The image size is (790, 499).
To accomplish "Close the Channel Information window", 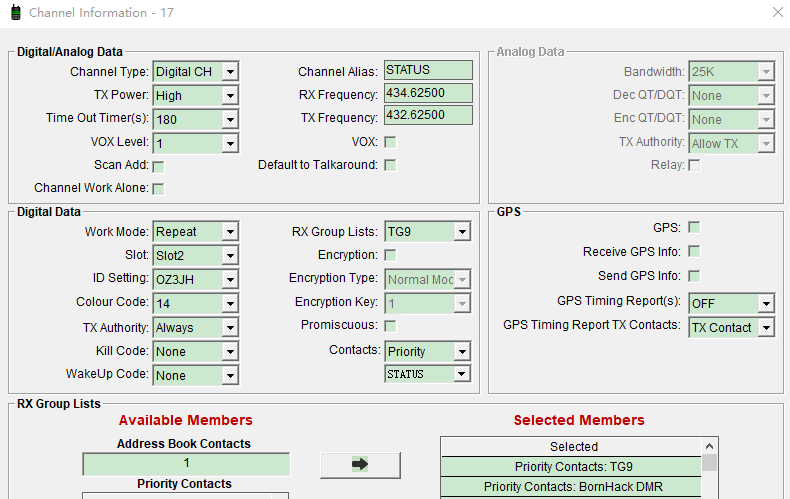I will (777, 13).
